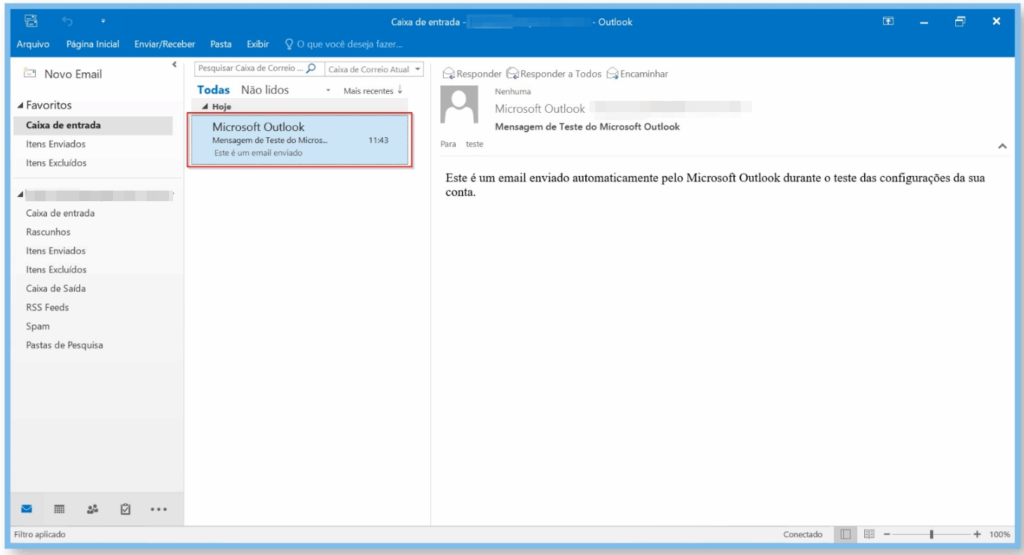Open the Mail view icon

[x=27, y=508]
